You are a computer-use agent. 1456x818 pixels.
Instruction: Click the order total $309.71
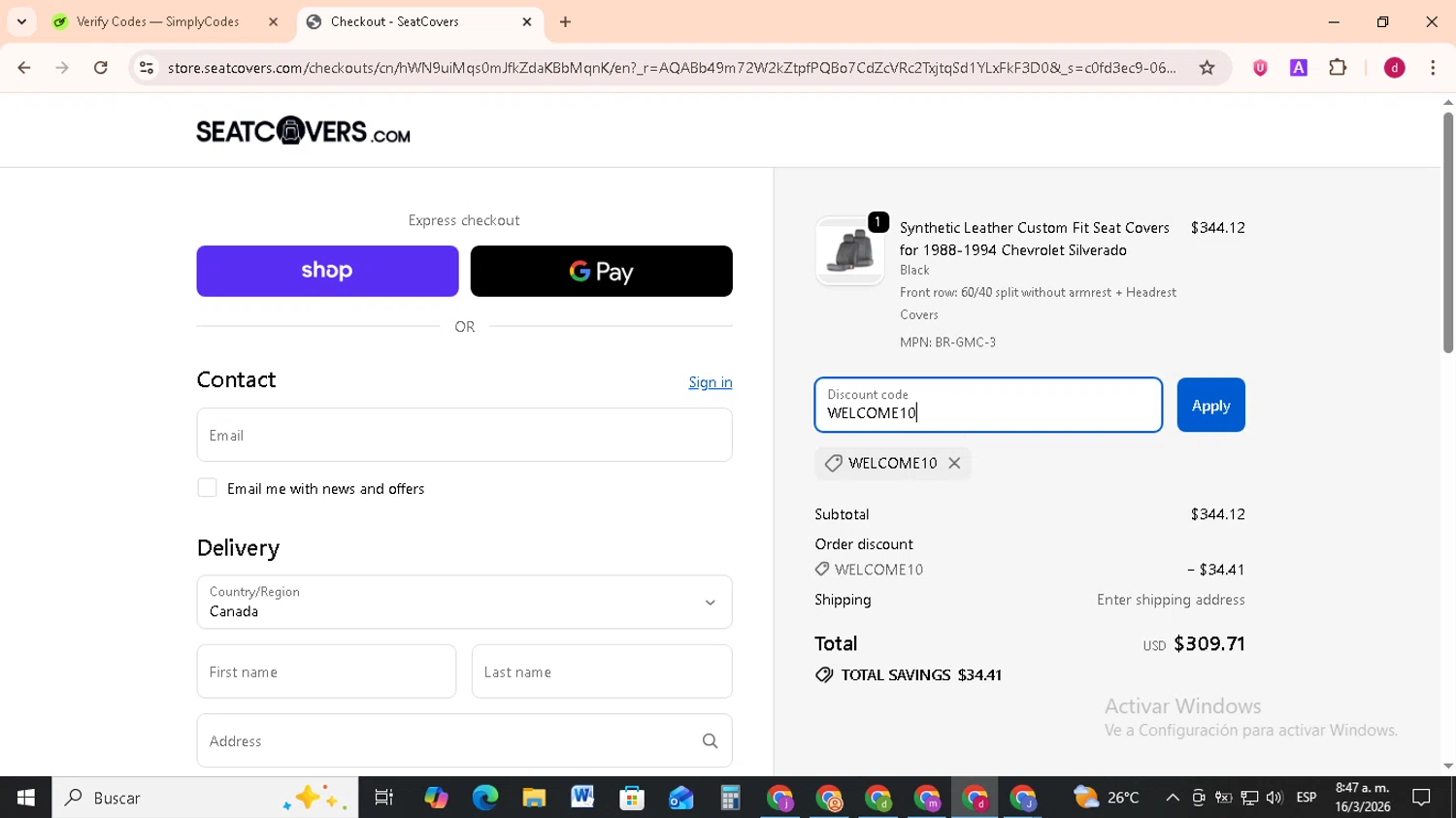(x=1208, y=643)
